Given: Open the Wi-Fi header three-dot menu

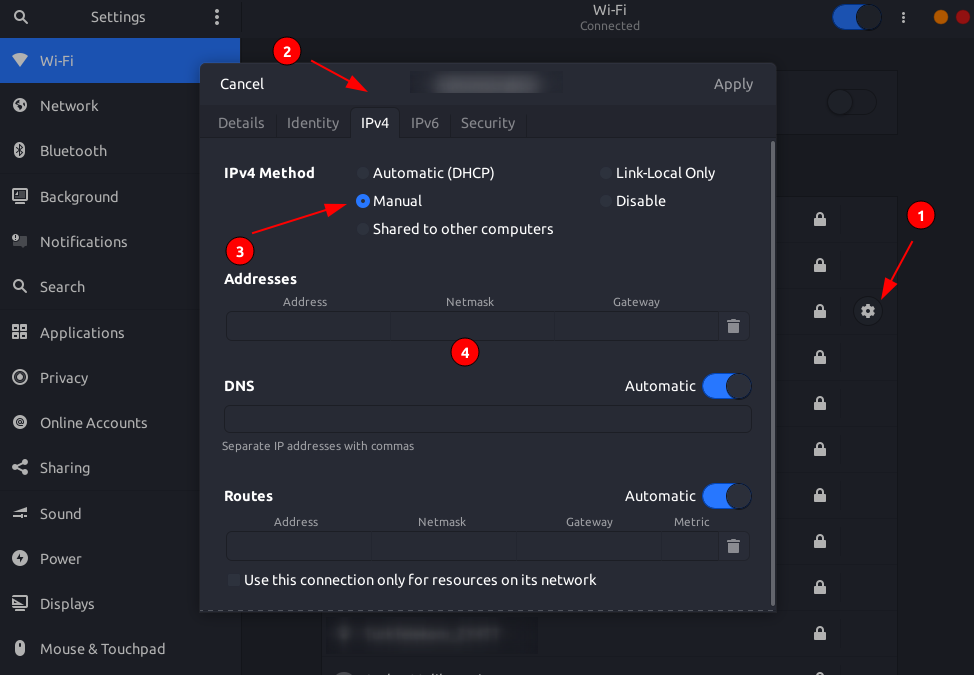Looking at the screenshot, I should click(x=903, y=17).
